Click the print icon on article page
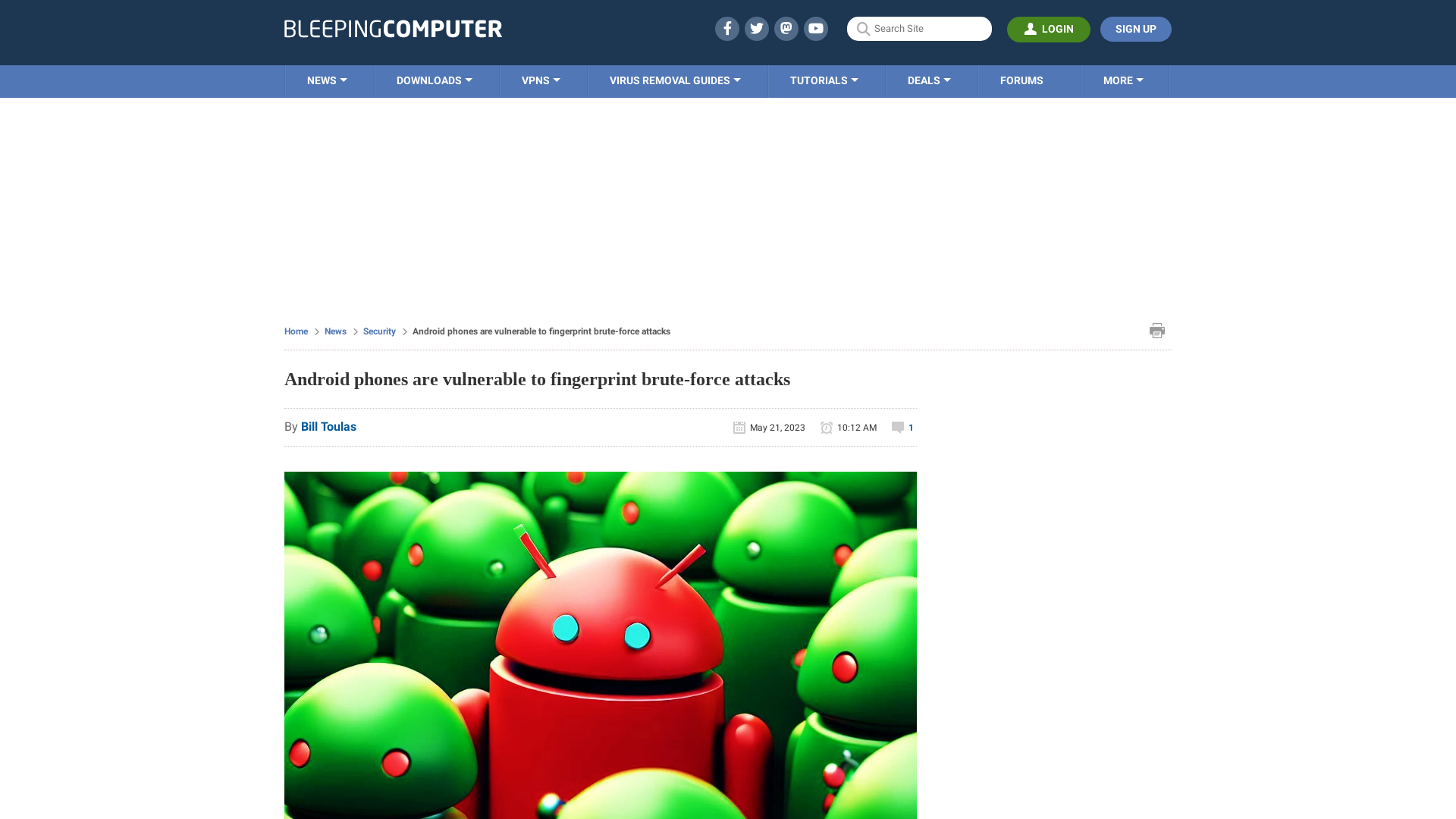This screenshot has height=819, width=1456. [1157, 330]
